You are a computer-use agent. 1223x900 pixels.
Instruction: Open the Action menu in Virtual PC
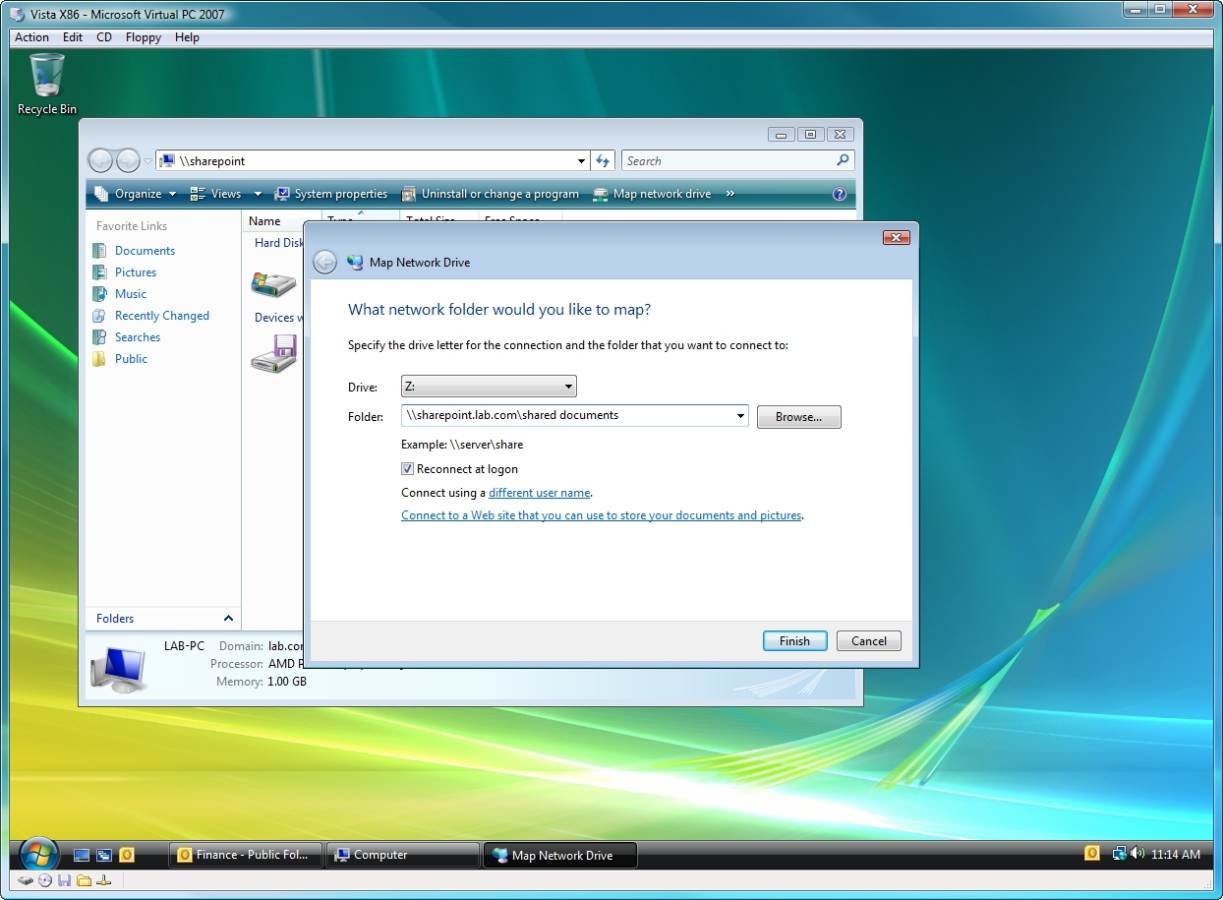coord(32,37)
